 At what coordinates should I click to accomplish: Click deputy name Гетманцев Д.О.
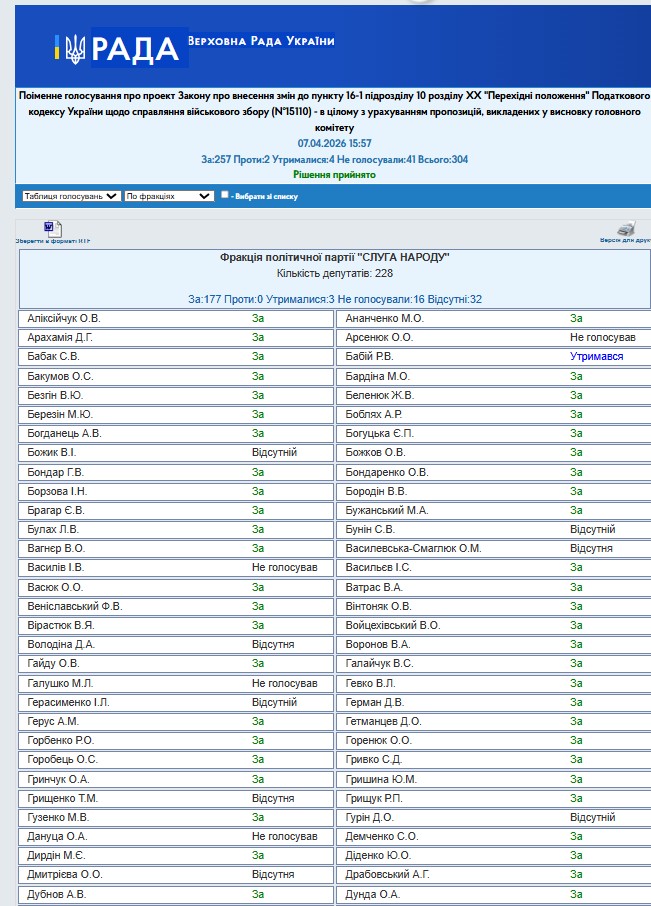tap(384, 721)
